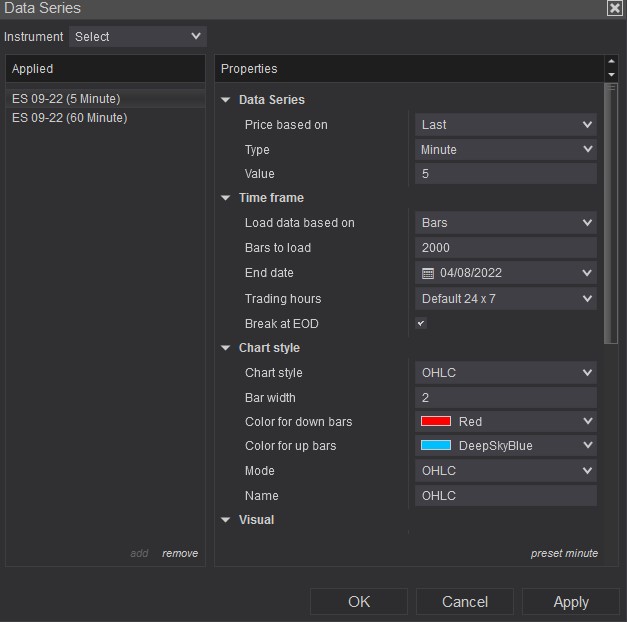The image size is (627, 622).
Task: Click the Price based on label
Action: (286, 125)
